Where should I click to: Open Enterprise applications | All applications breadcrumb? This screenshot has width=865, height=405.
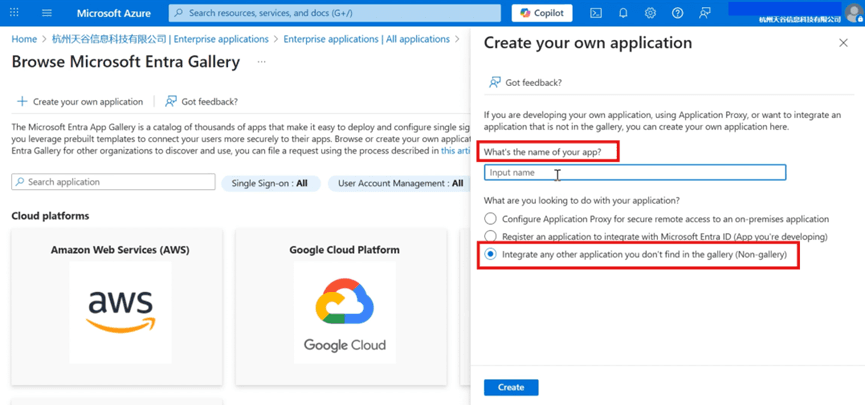(x=366, y=39)
